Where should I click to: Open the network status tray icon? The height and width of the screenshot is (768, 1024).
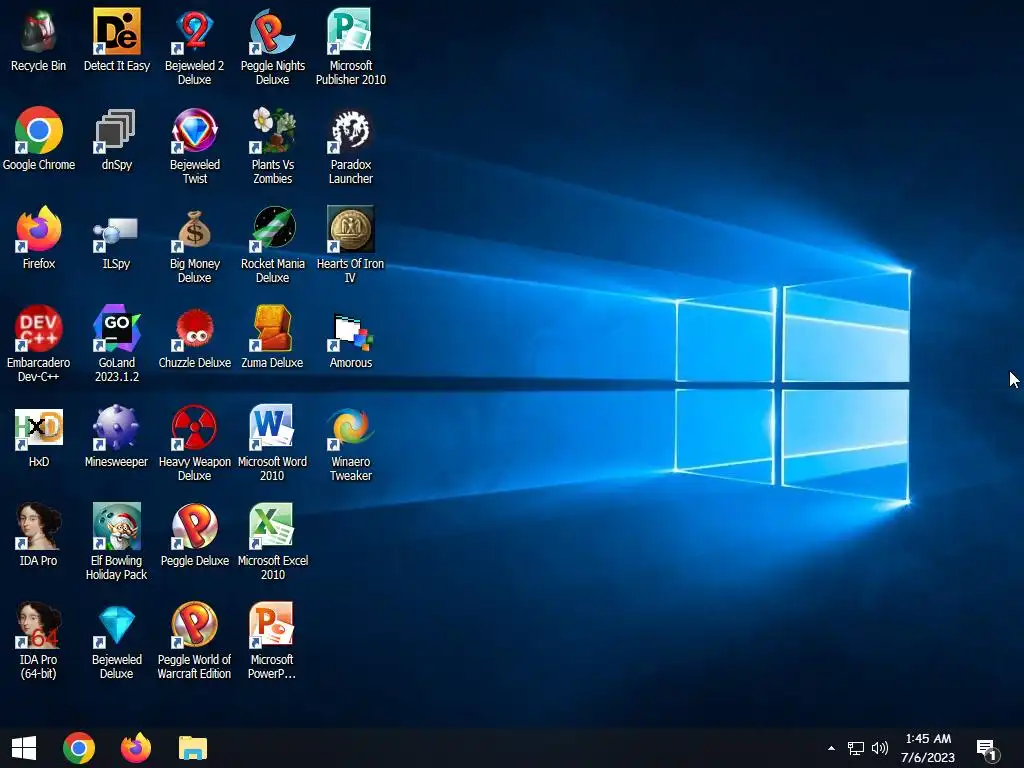[x=856, y=748]
